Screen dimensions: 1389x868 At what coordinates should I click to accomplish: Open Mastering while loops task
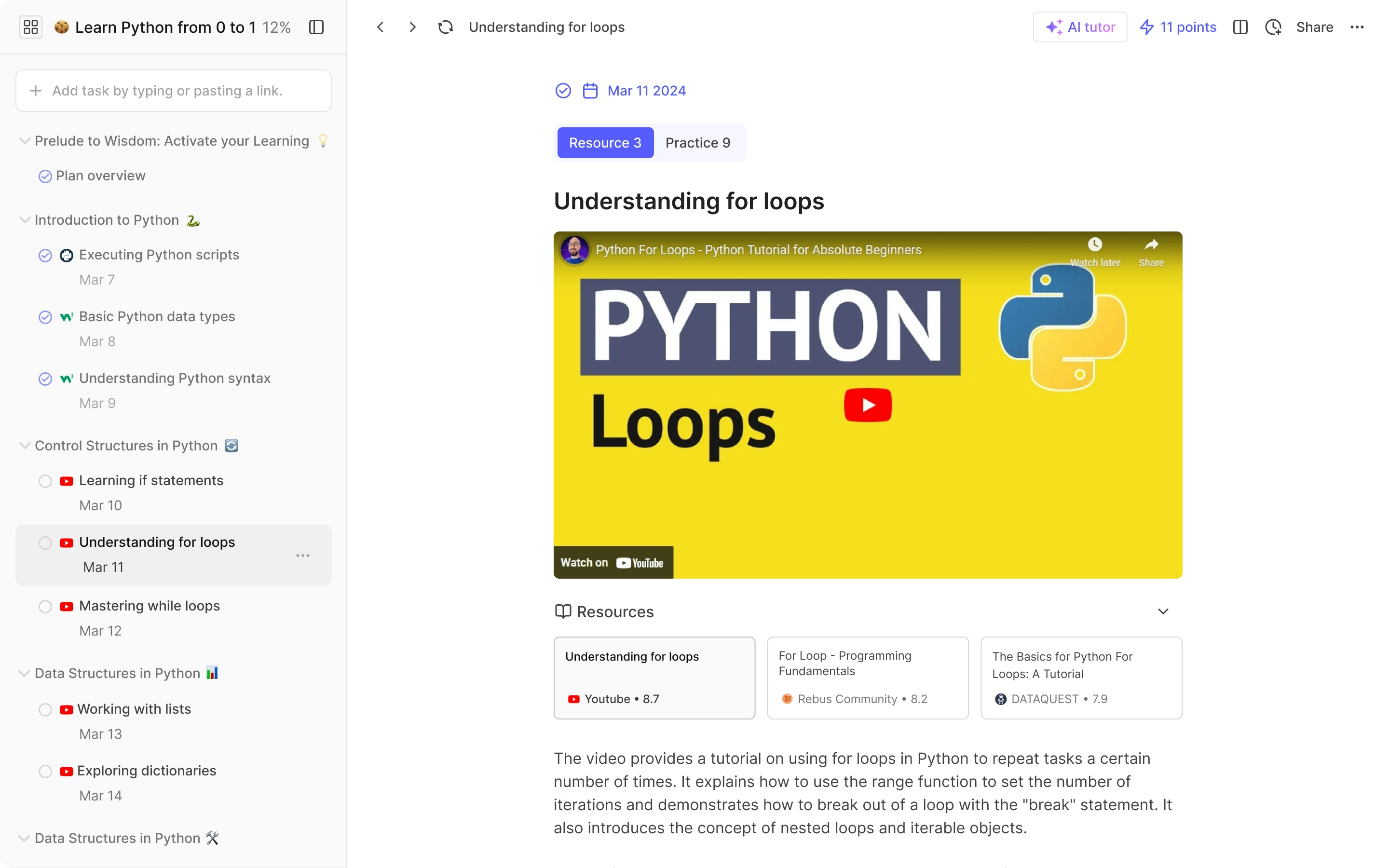[149, 606]
